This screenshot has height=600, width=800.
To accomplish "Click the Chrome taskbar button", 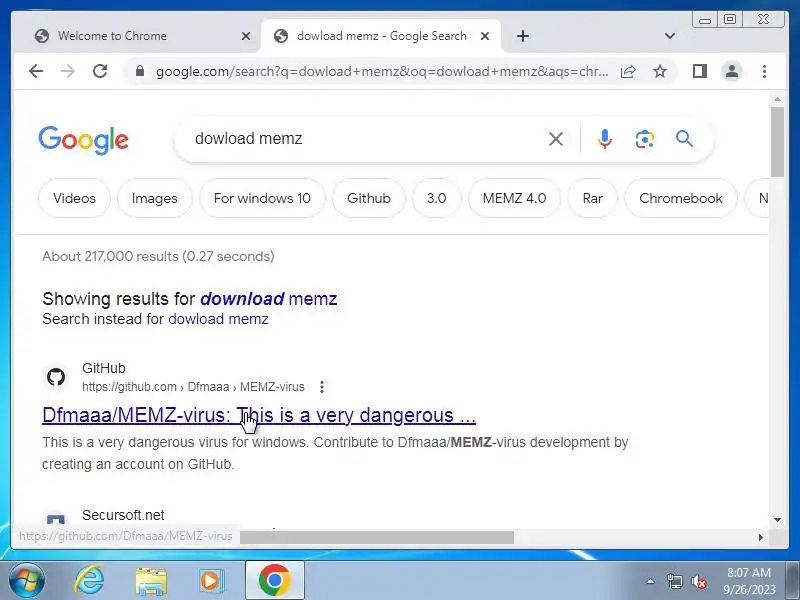I will (x=274, y=580).
